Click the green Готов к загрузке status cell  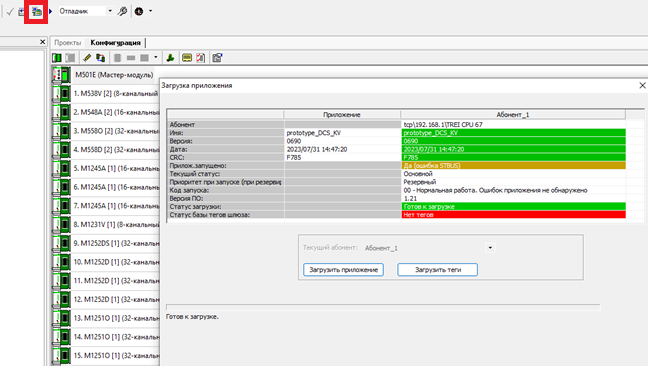coord(513,207)
